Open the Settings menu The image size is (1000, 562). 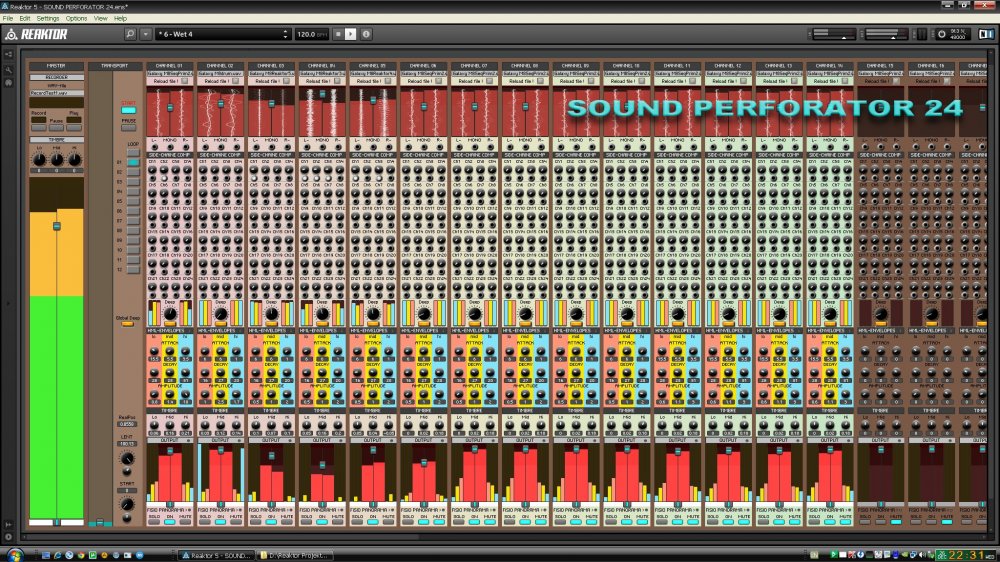(x=48, y=18)
